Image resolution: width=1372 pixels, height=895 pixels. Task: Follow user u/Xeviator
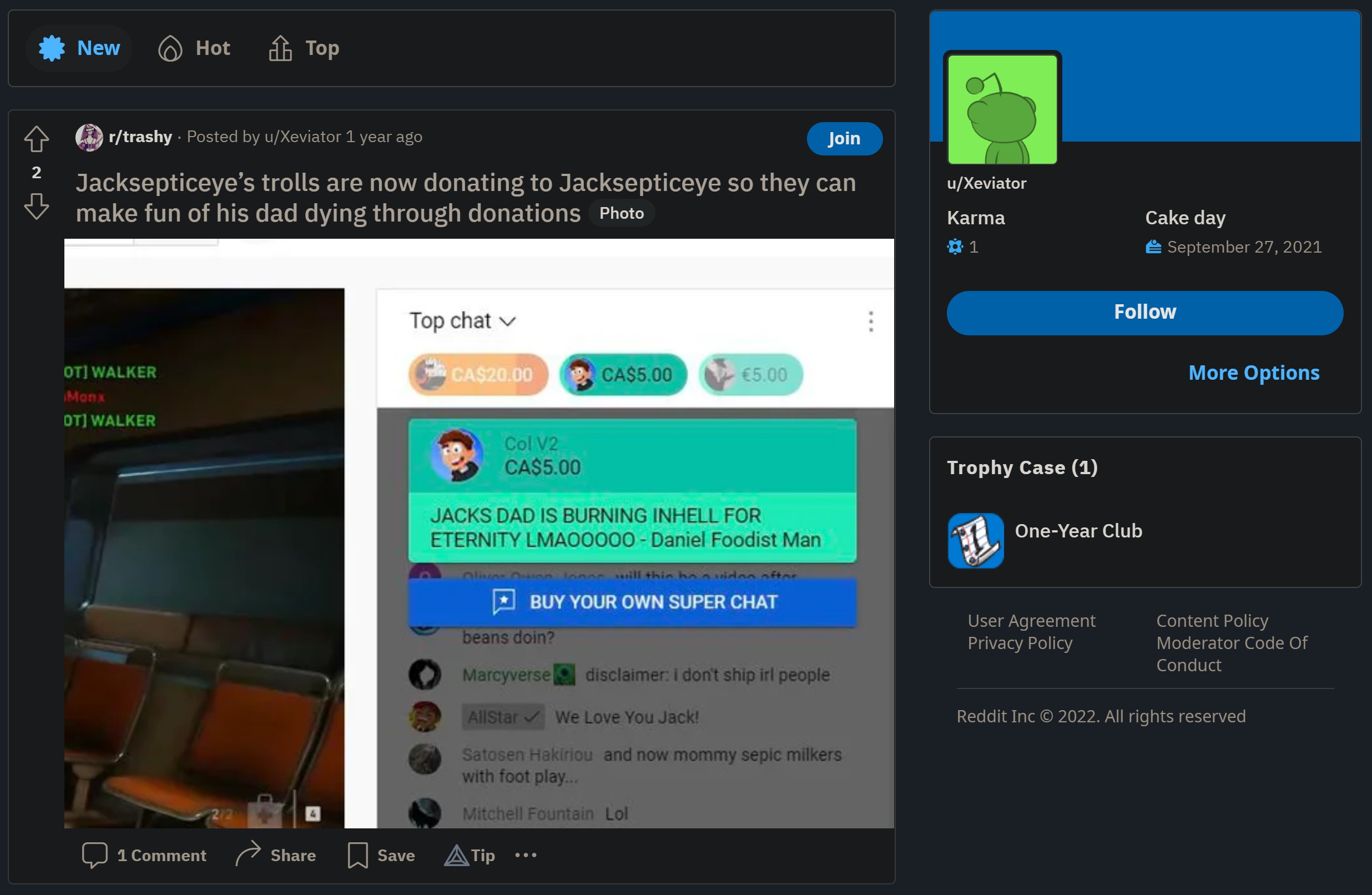coord(1144,312)
